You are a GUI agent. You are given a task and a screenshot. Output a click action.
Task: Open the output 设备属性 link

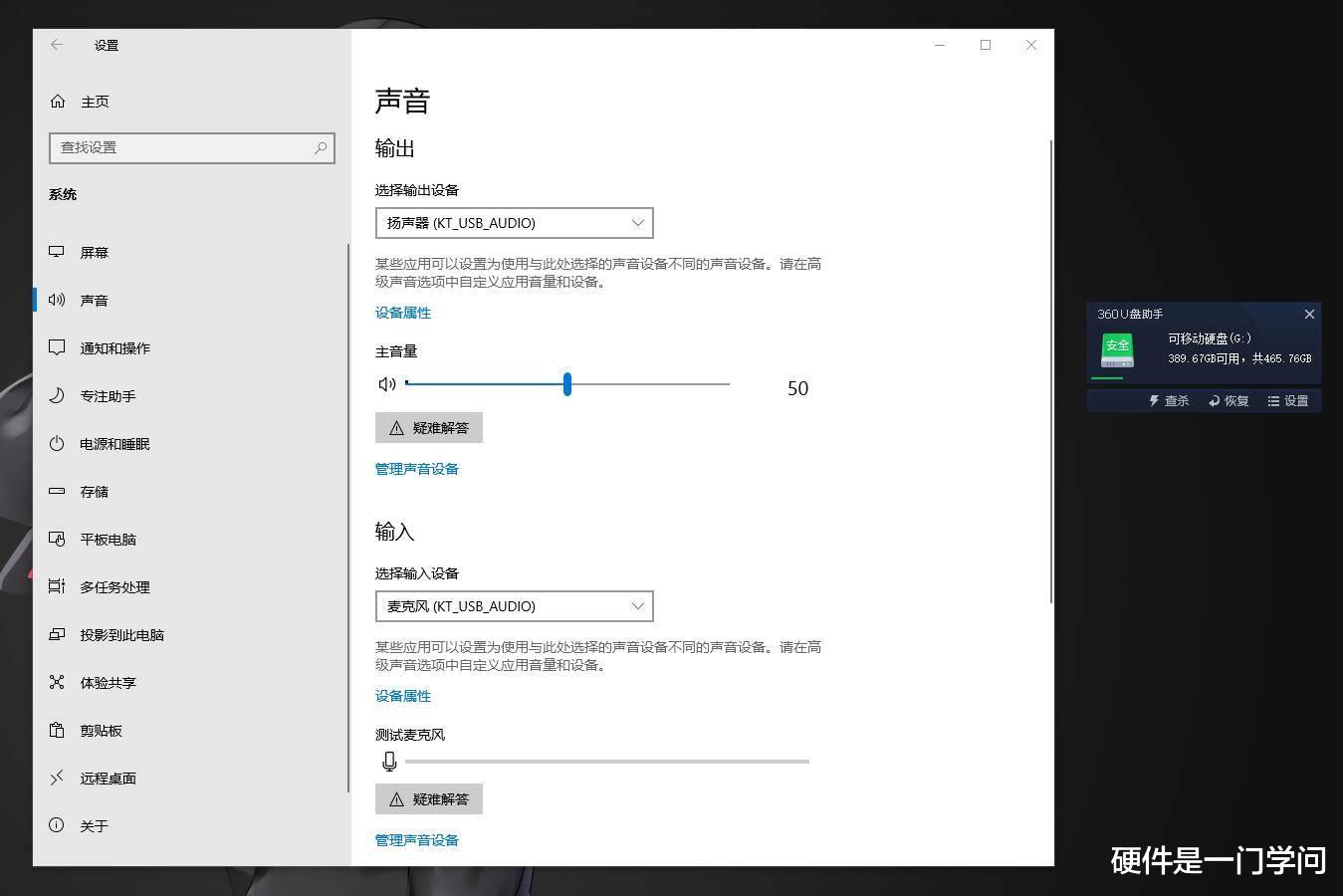[403, 313]
